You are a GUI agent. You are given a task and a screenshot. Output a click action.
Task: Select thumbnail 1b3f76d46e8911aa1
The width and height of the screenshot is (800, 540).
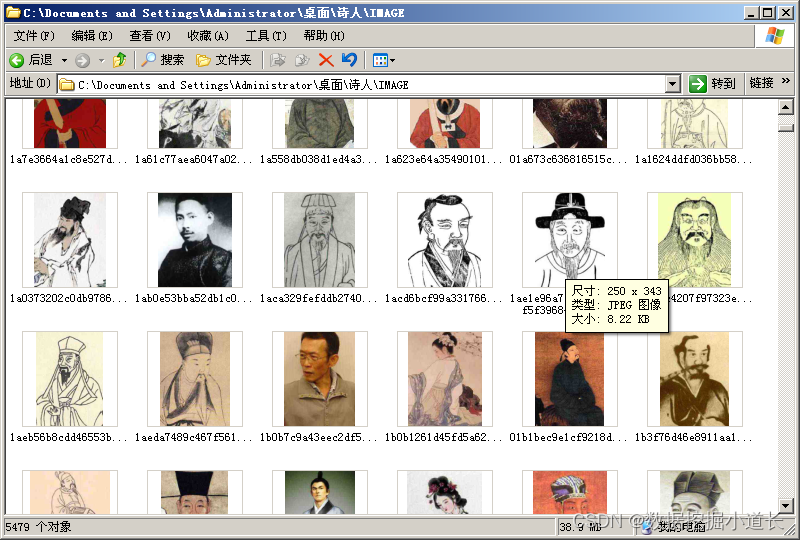695,379
